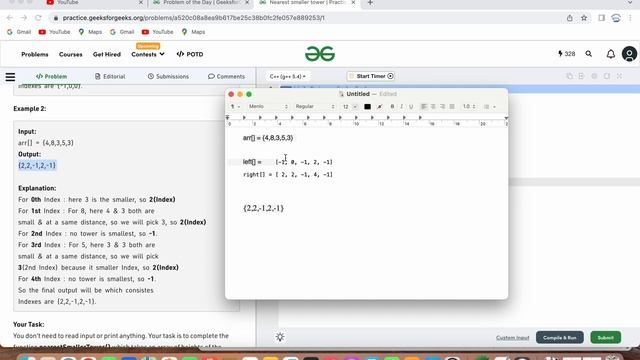Open the browser side panel icon
640x360 pixels.
point(602,18)
